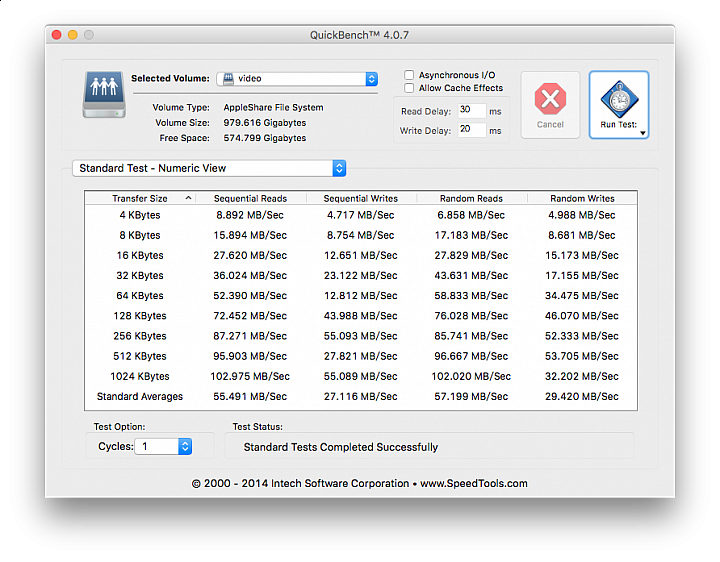The width and height of the screenshot is (720, 562).
Task: Click the Random Writes column header
Action: pyautogui.click(x=582, y=198)
